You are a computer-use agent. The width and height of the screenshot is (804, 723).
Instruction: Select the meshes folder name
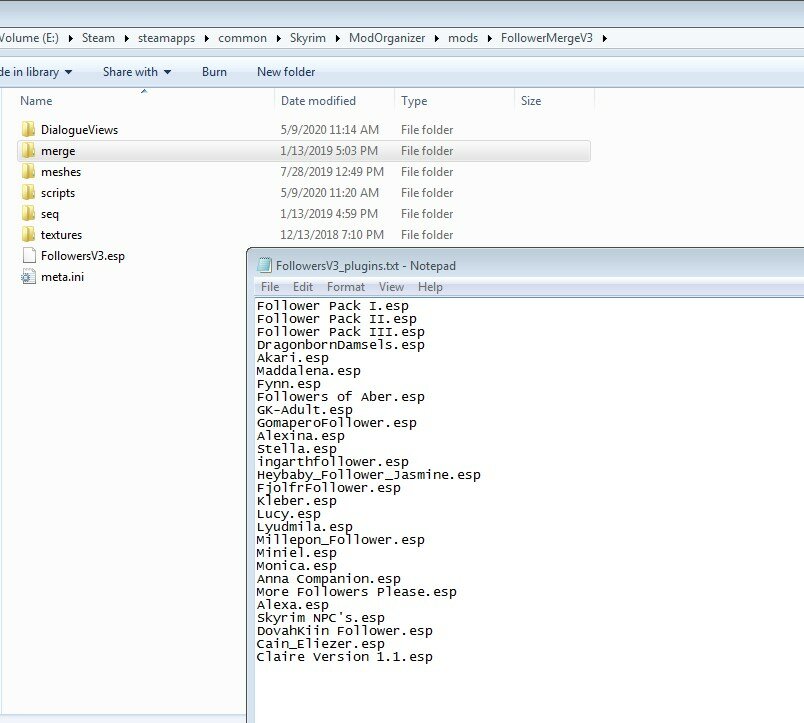coord(61,172)
